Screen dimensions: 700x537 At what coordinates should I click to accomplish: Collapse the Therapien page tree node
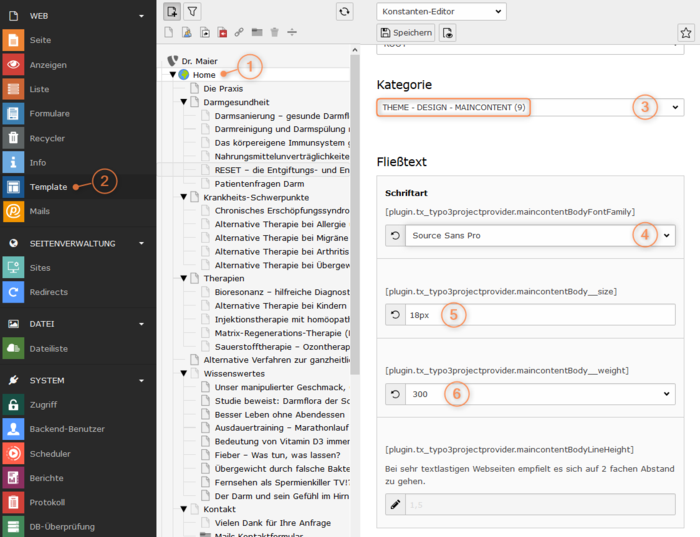(184, 278)
